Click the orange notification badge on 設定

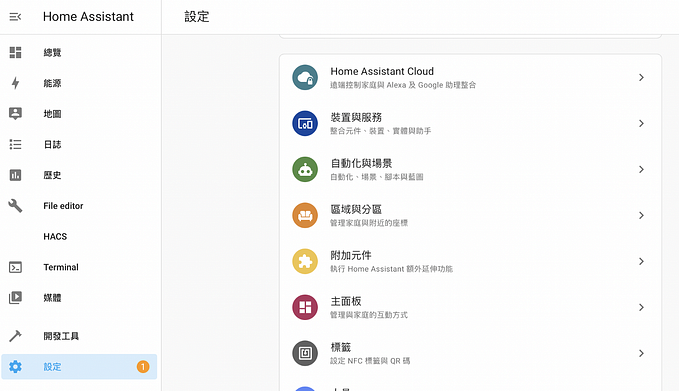(x=143, y=367)
